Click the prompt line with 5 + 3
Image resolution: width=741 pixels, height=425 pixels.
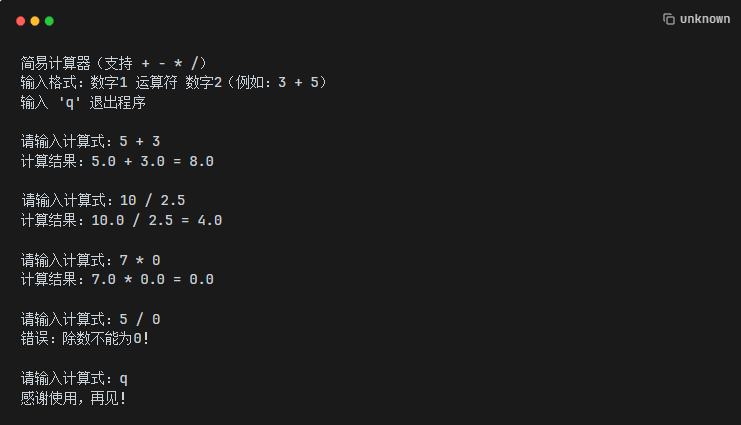point(90,141)
